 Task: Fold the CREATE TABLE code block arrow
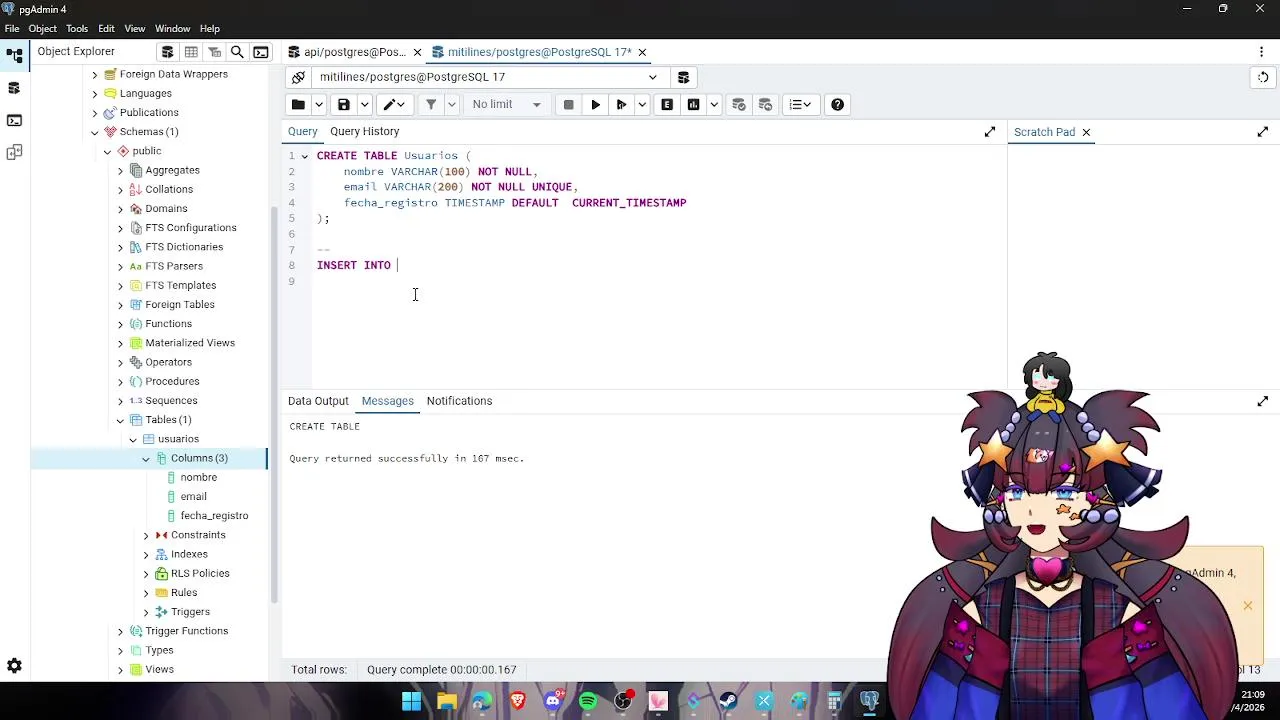(305, 156)
